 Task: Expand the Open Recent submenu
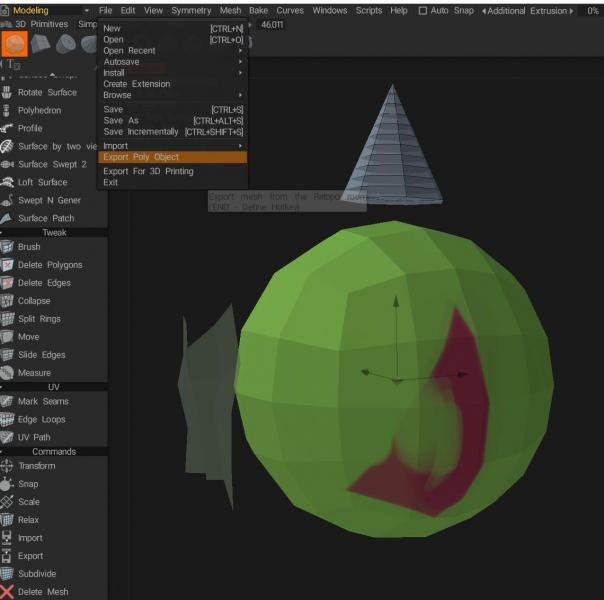[x=240, y=51]
